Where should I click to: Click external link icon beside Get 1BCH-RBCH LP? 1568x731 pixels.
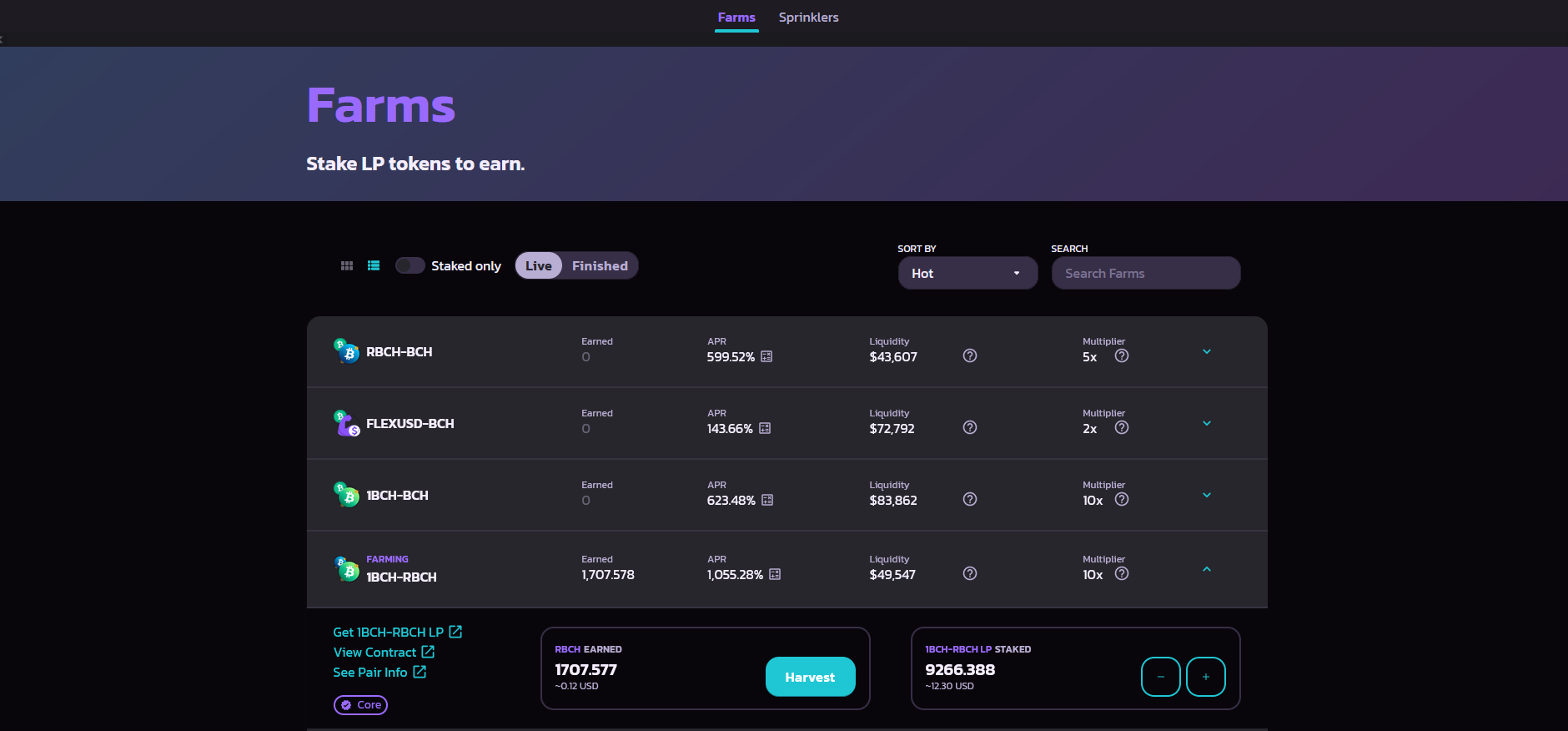[x=455, y=632]
